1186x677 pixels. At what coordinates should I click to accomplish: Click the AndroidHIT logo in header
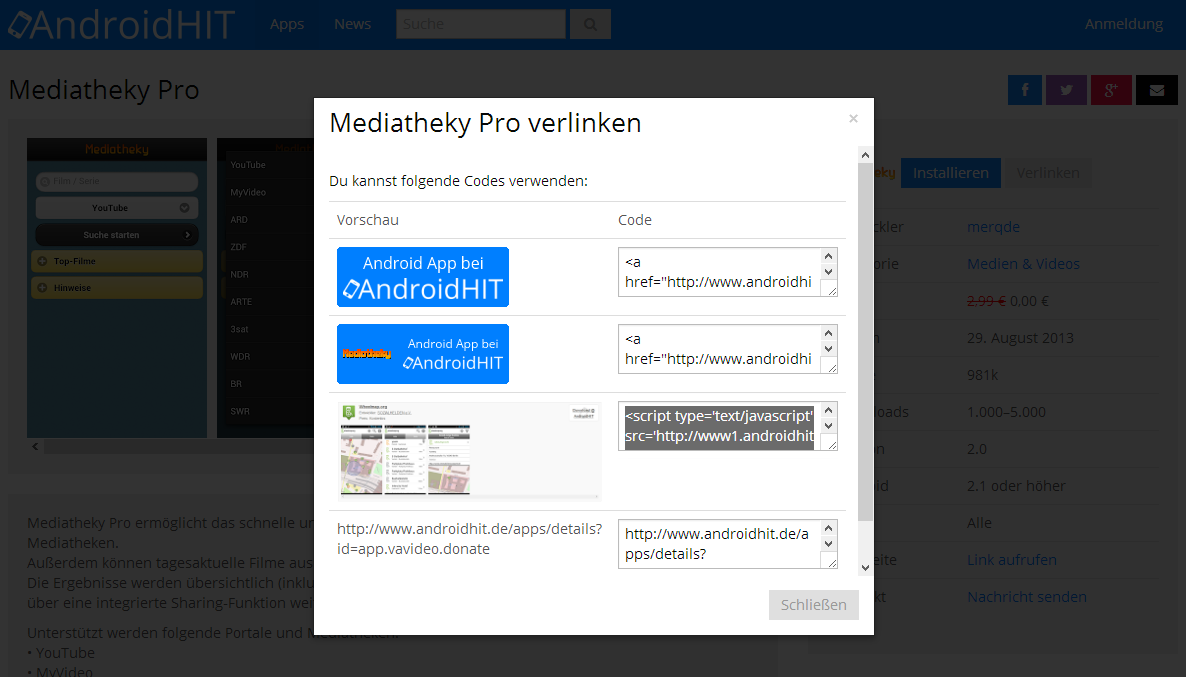pos(120,24)
